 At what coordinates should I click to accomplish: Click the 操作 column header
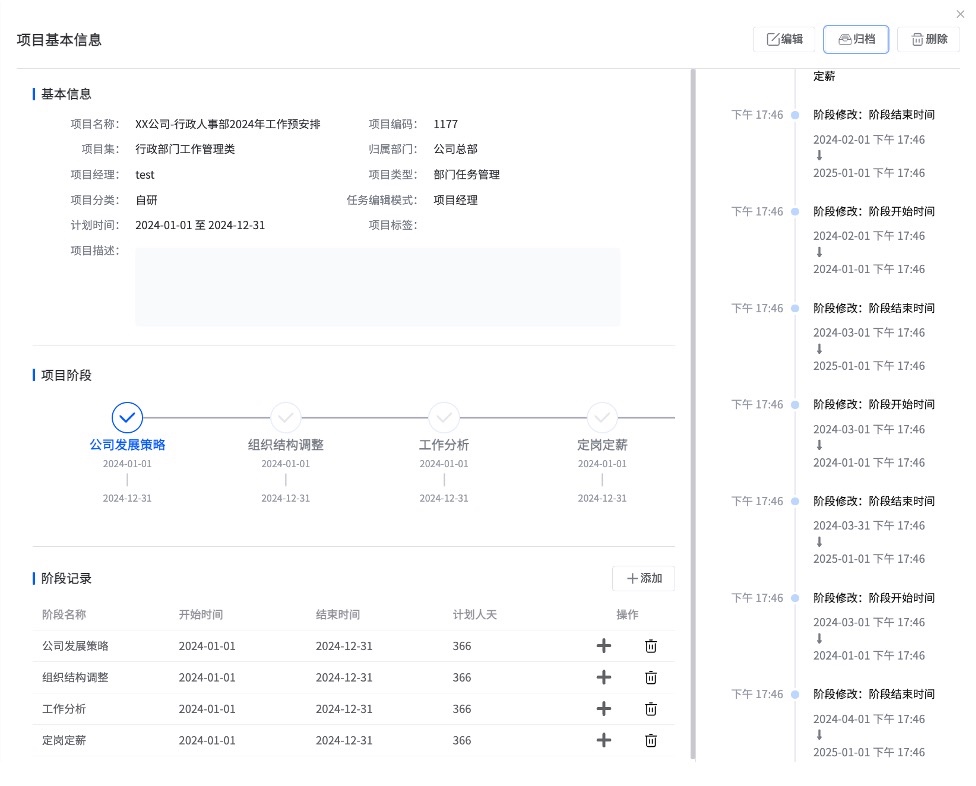[x=627, y=615]
